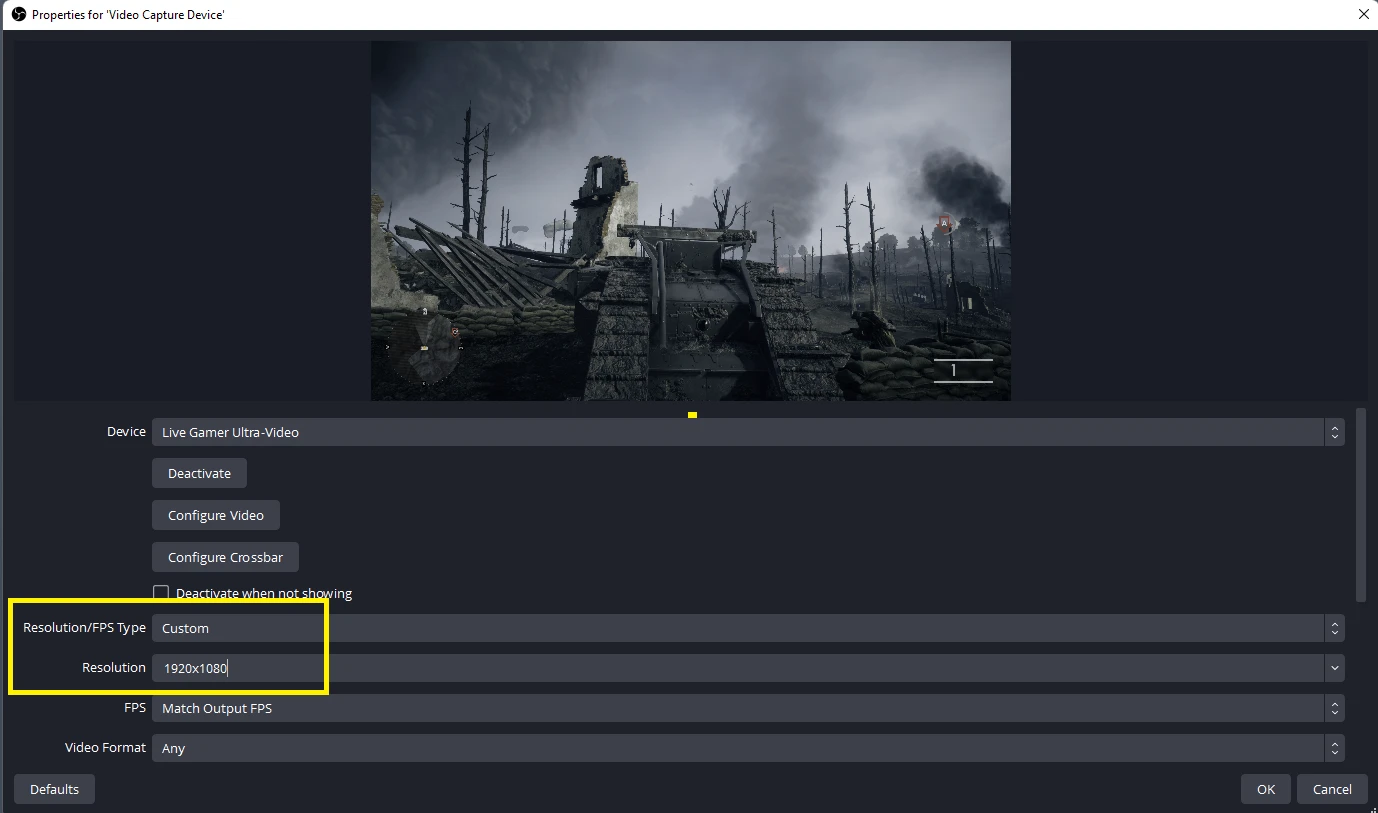Image resolution: width=1378 pixels, height=813 pixels.
Task: Click the video capture preview image
Action: (691, 221)
